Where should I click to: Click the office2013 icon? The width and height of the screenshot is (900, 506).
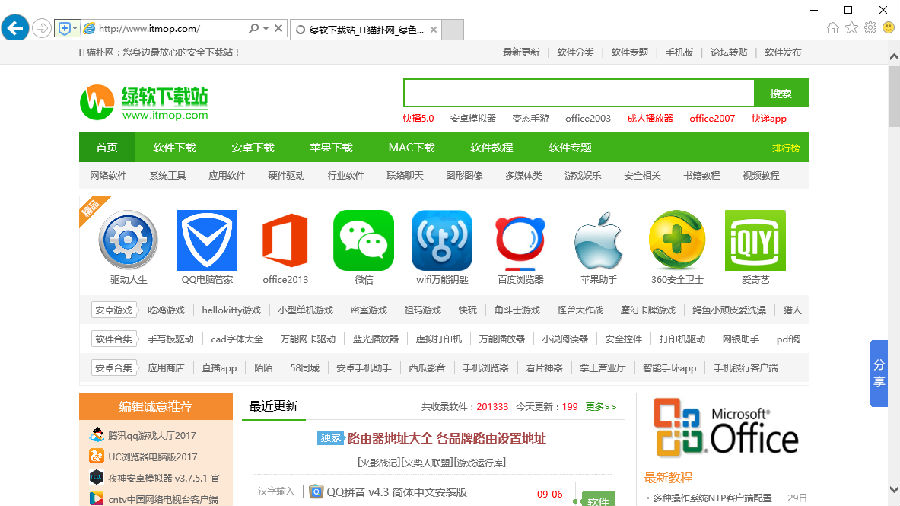(x=285, y=240)
